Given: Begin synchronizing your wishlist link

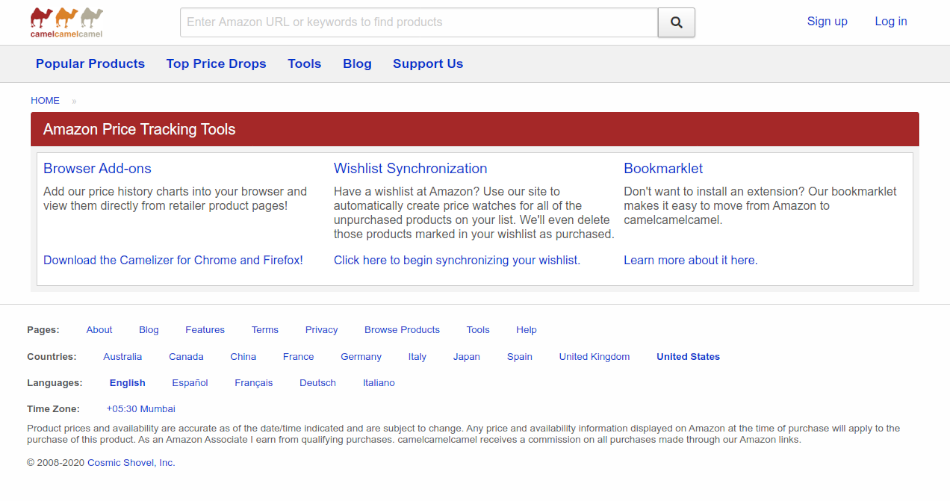Looking at the screenshot, I should pyautogui.click(x=457, y=260).
